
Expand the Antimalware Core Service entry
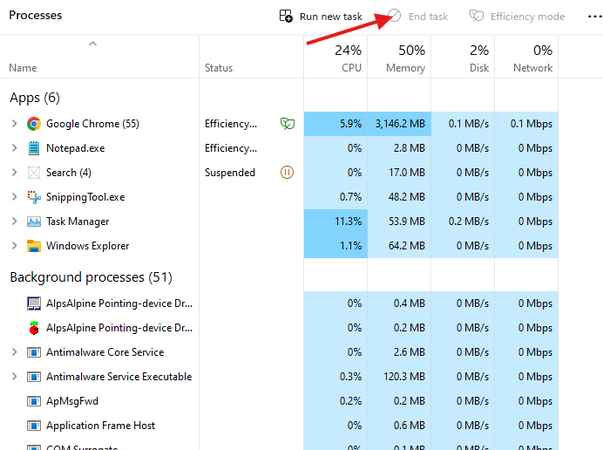tap(14, 352)
